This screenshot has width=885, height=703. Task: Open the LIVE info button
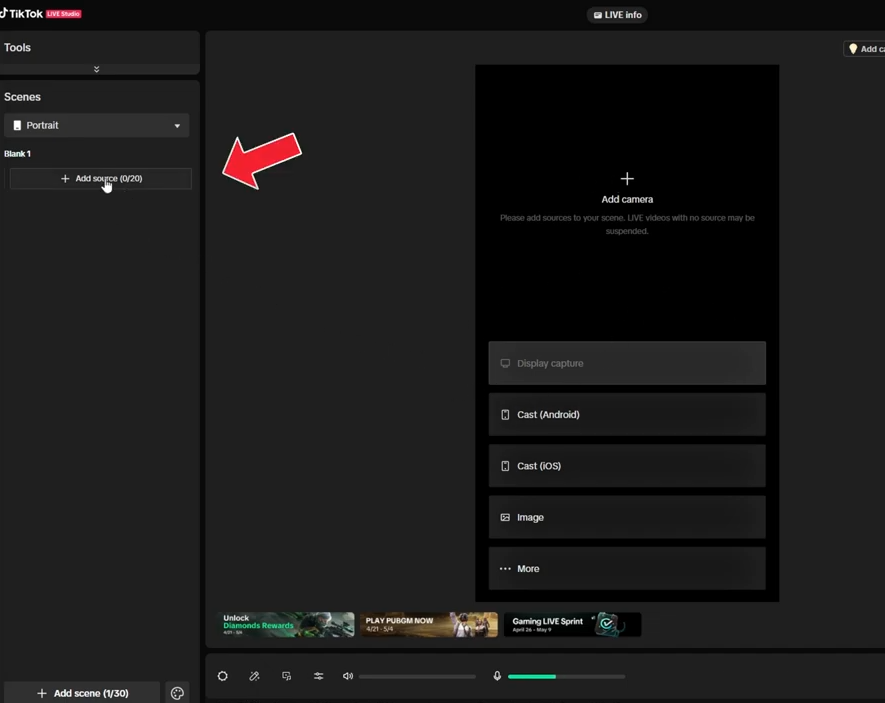(x=618, y=15)
